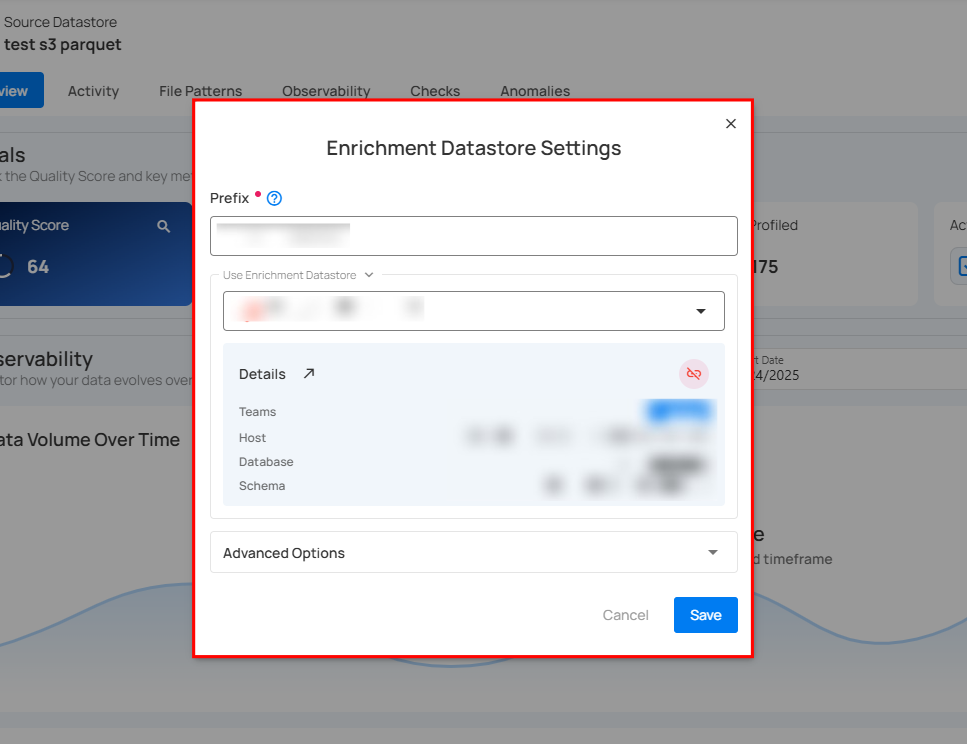This screenshot has width=967, height=744.
Task: Switch to the Activity tab
Action: [x=93, y=90]
